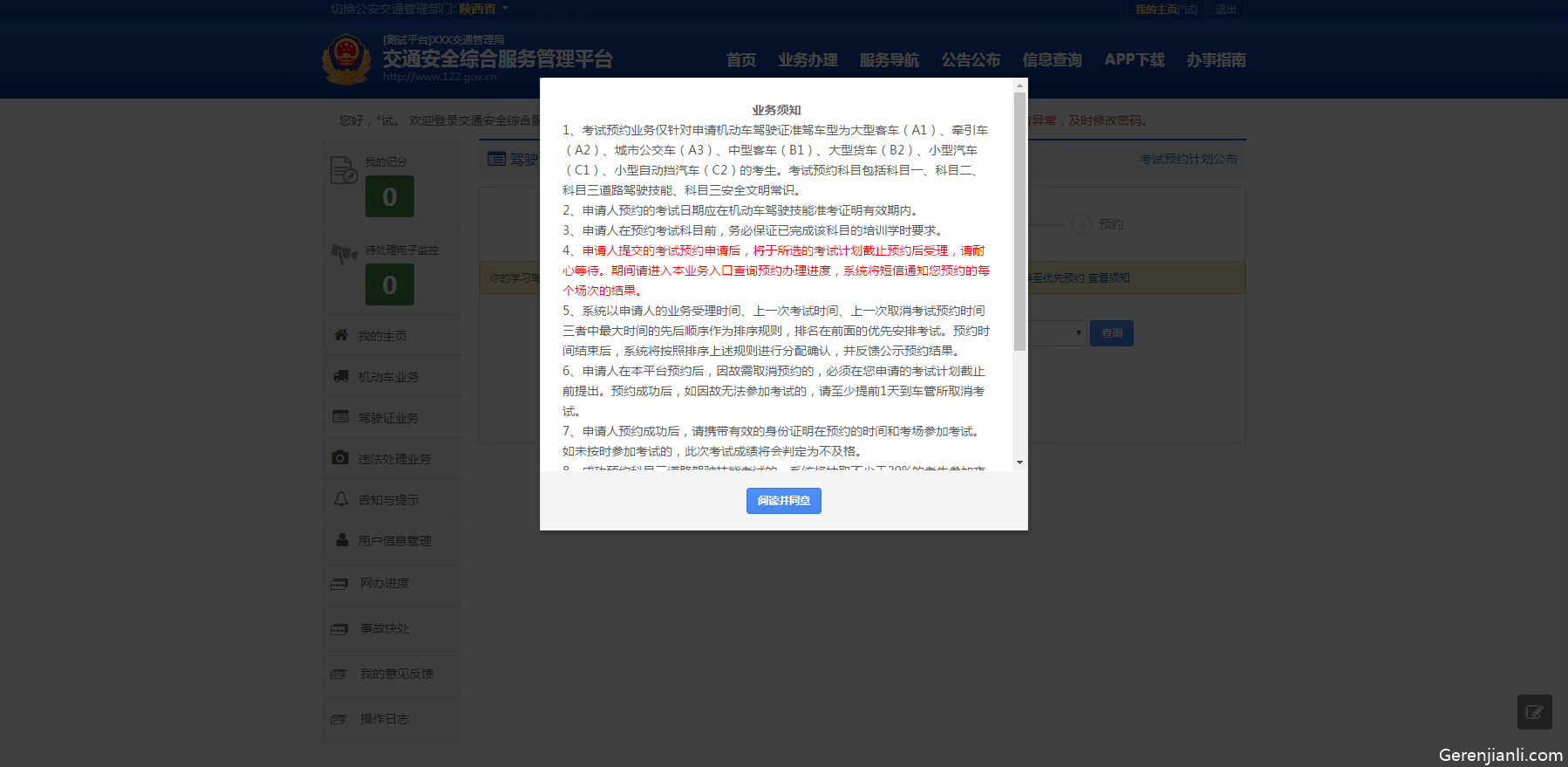Open the 业务办理 nav menu

808,60
